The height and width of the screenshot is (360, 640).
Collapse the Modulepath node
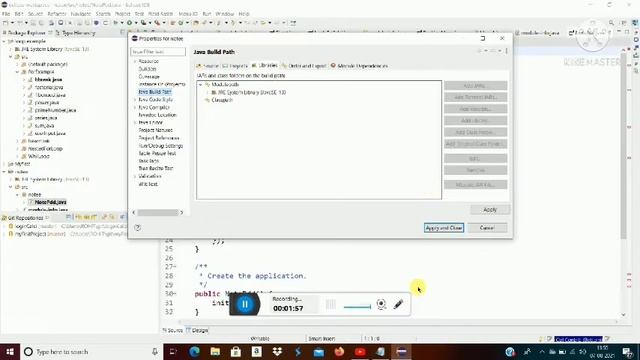tap(200, 84)
